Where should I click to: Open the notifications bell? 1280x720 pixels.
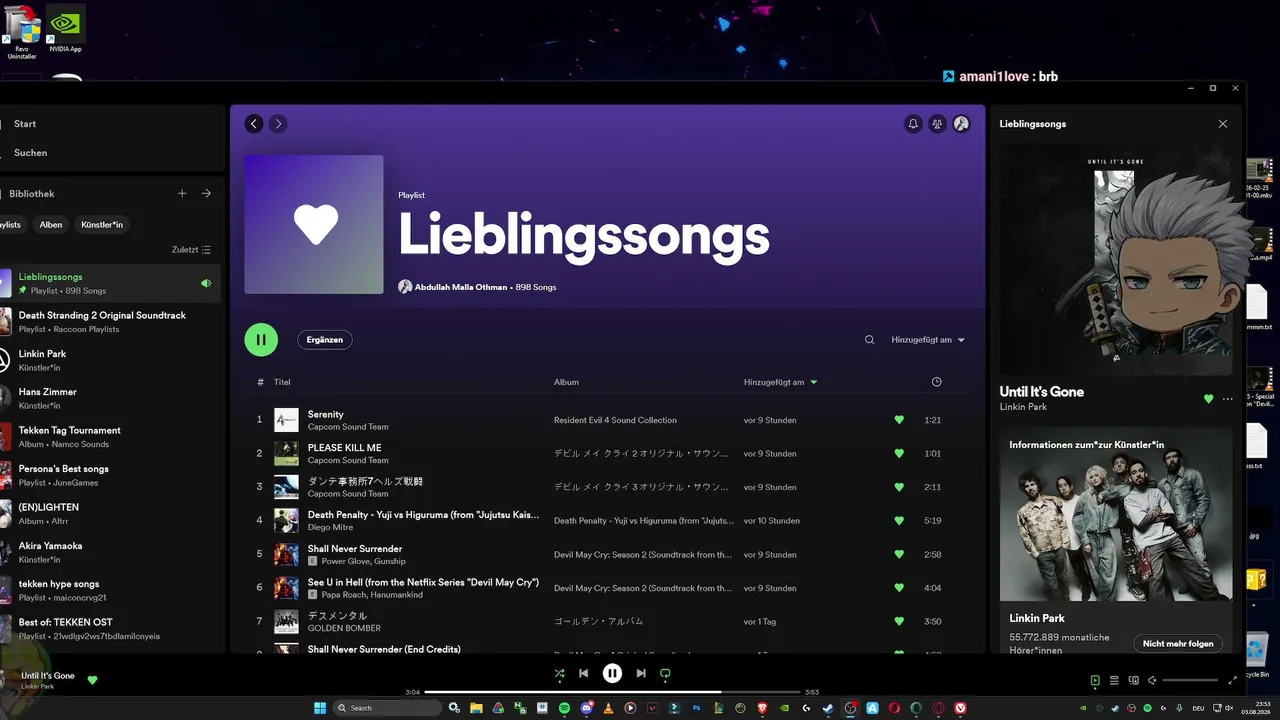point(913,124)
